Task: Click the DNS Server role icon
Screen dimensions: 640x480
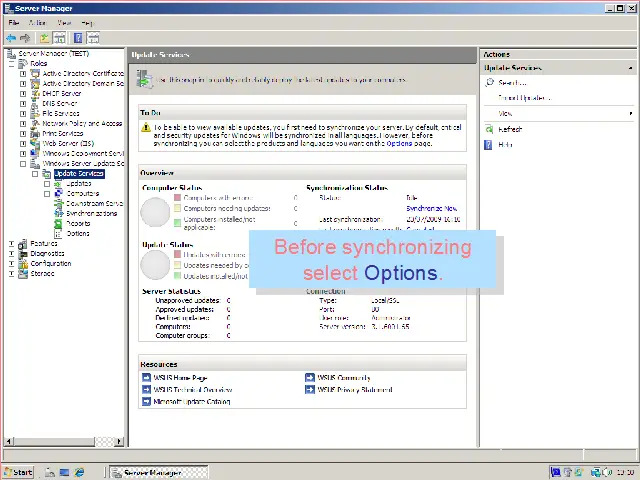Action: point(35,104)
